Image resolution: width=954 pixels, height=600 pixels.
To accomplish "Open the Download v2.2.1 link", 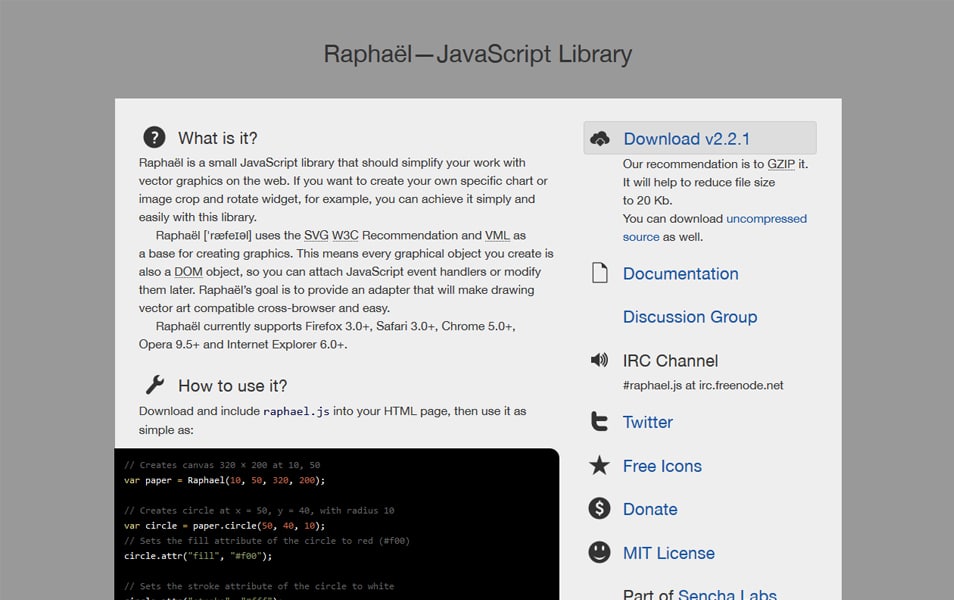I will (x=686, y=139).
